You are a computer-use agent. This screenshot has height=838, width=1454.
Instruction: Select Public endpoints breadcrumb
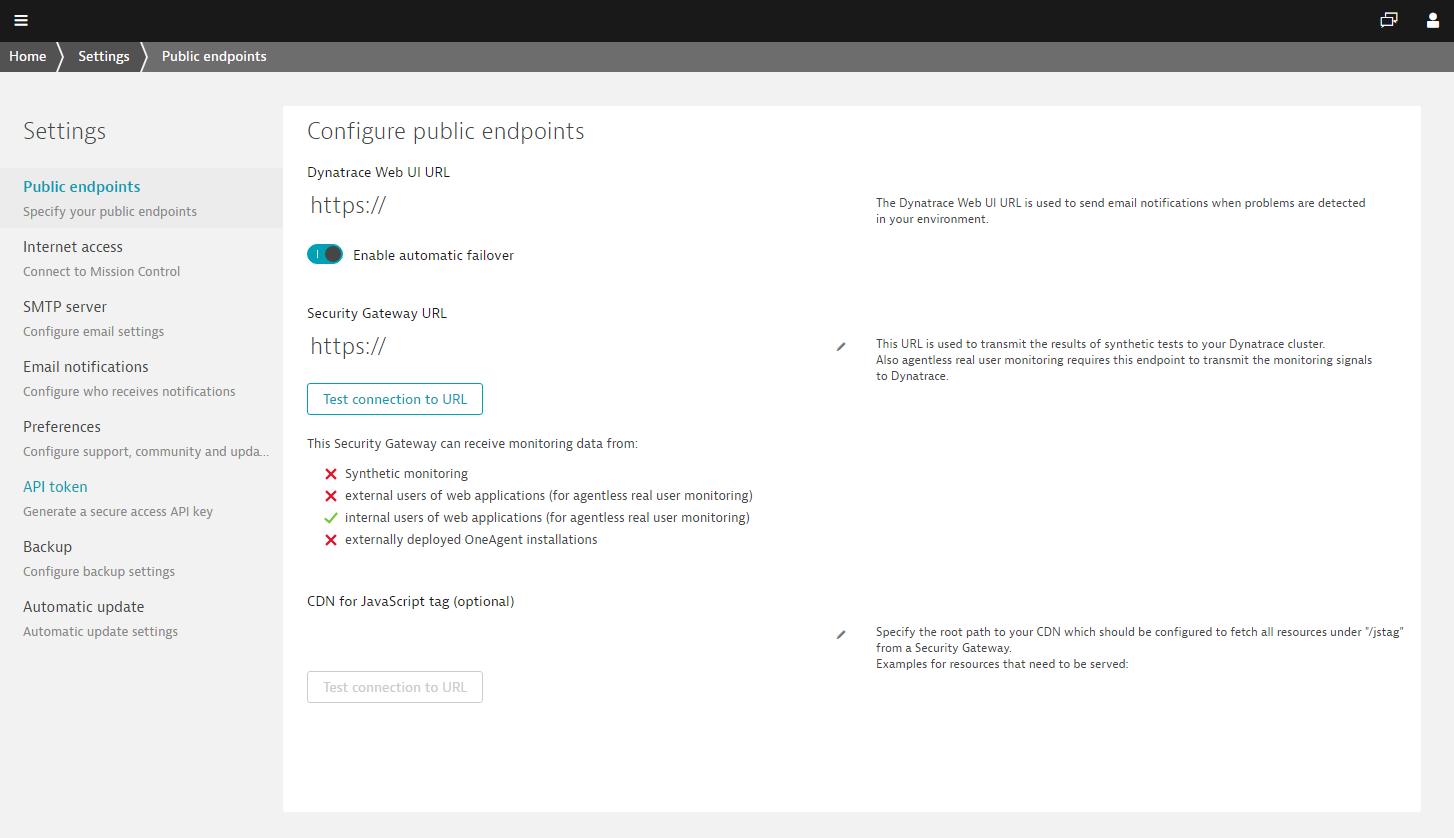(x=214, y=56)
